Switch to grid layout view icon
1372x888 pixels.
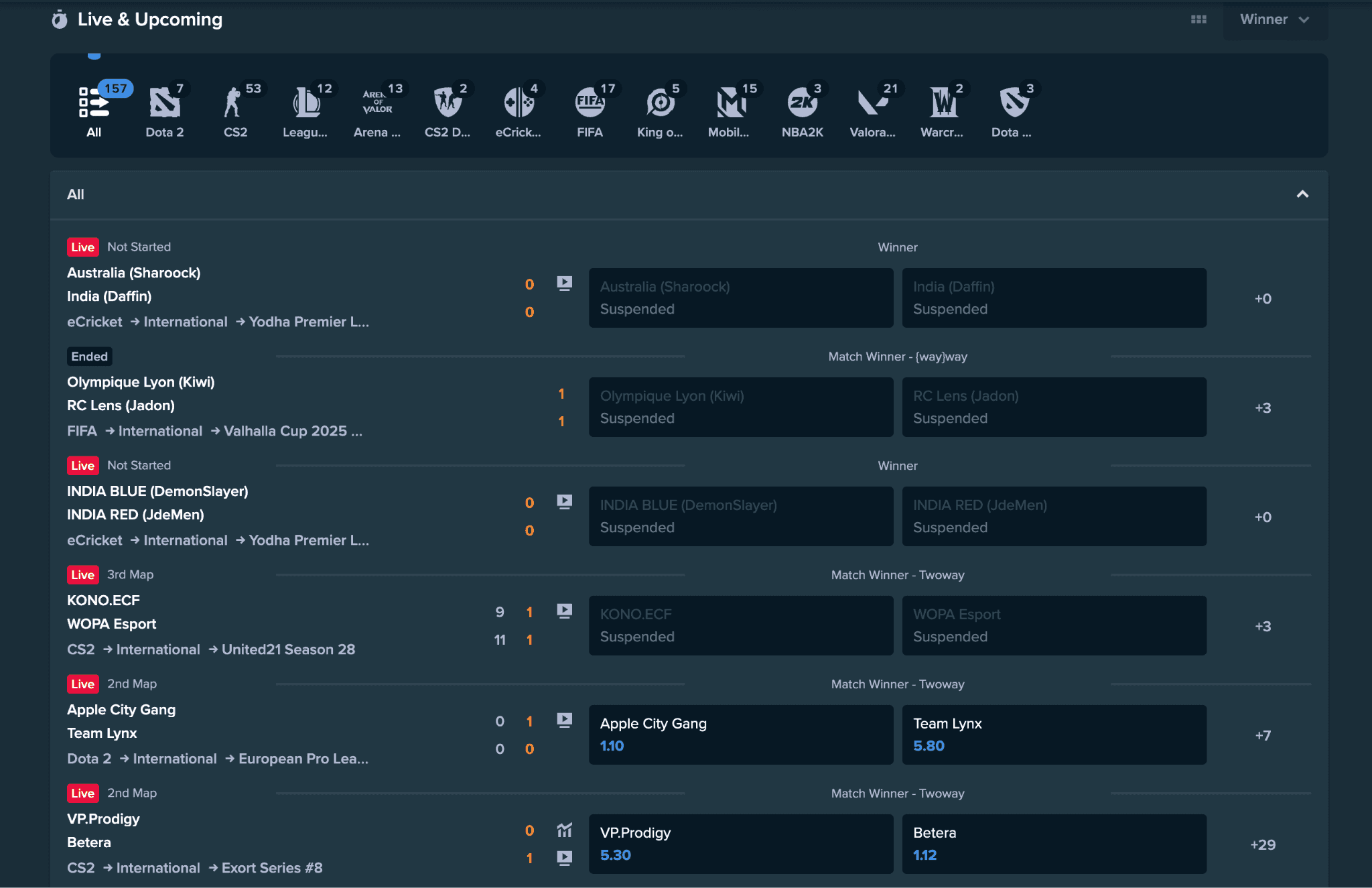coord(1198,19)
